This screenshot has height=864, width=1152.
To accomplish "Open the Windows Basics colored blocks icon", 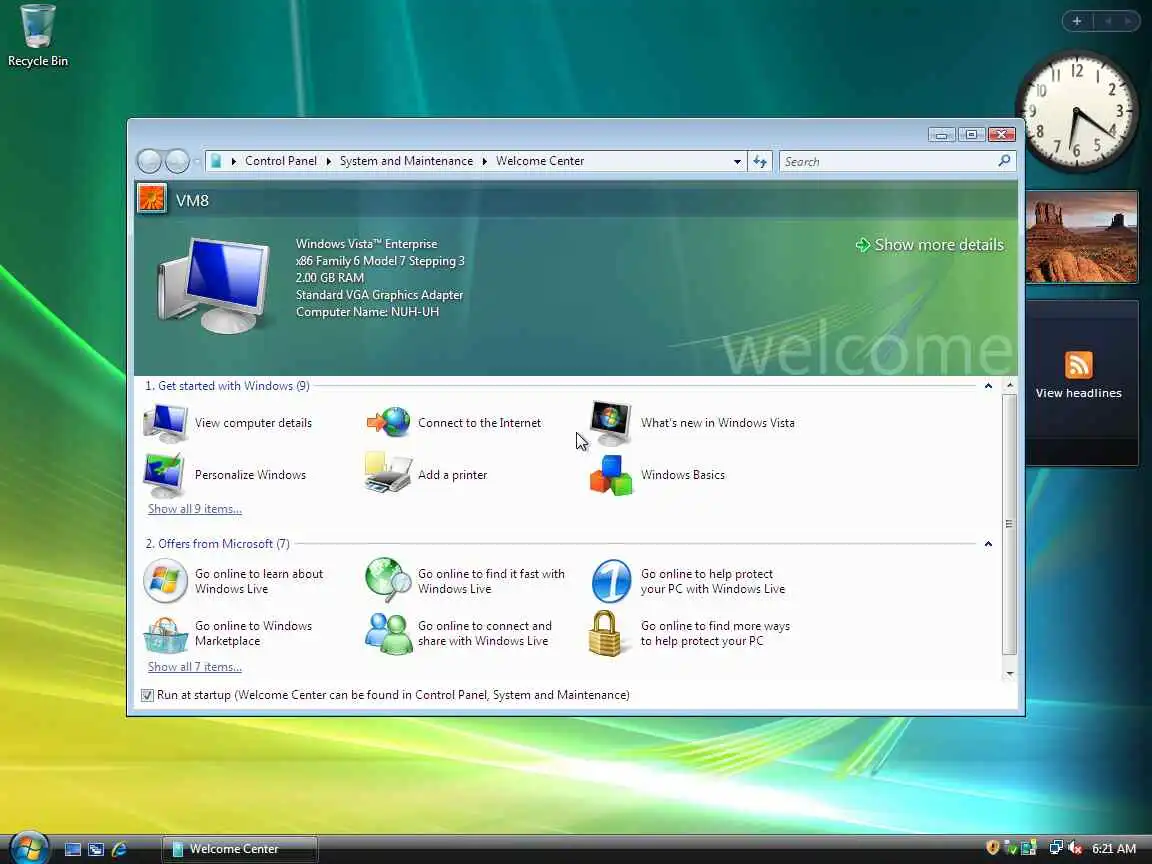I will point(611,475).
